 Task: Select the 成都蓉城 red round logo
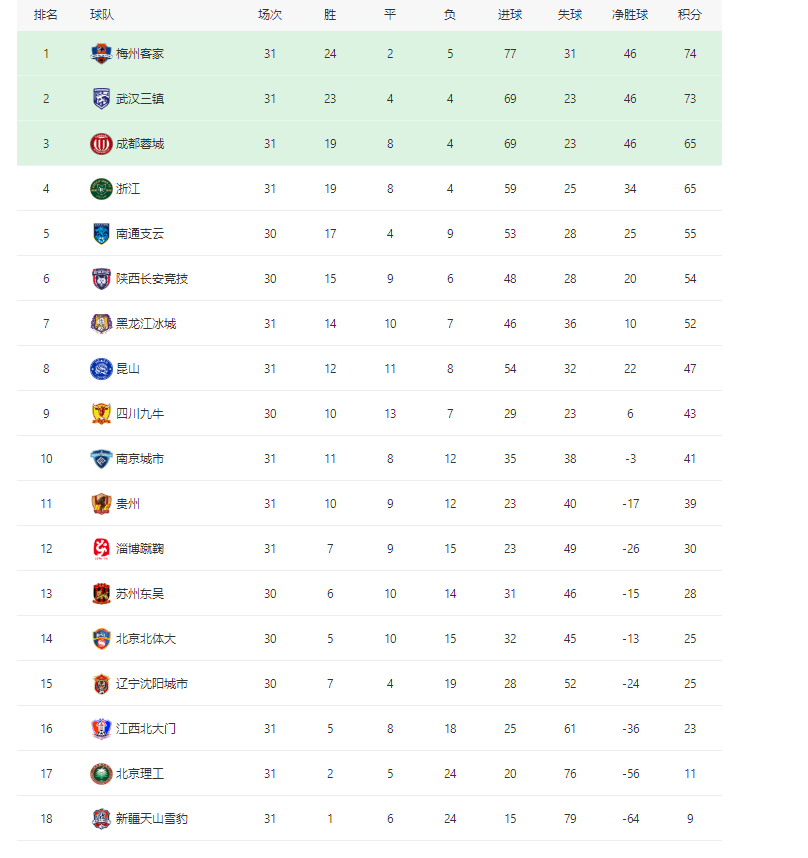[101, 144]
